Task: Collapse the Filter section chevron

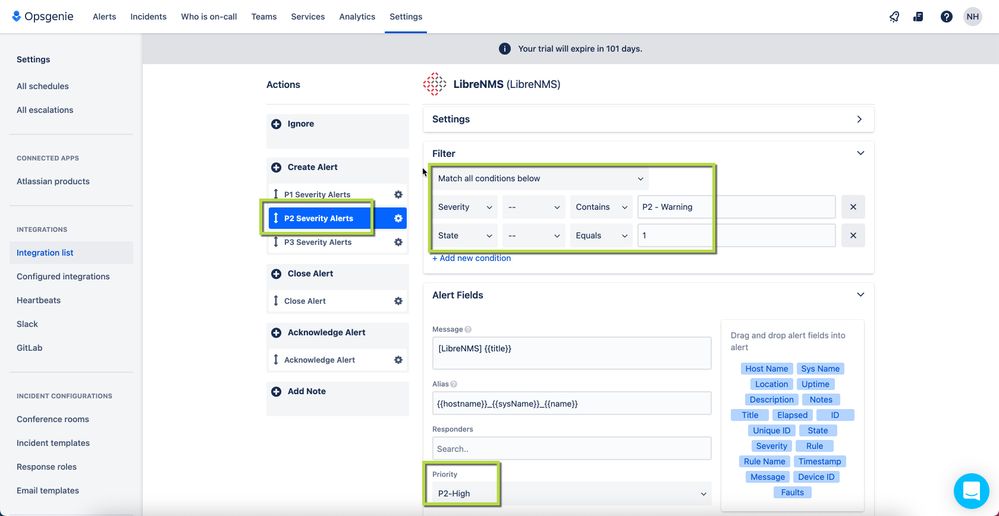Action: pyautogui.click(x=860, y=154)
